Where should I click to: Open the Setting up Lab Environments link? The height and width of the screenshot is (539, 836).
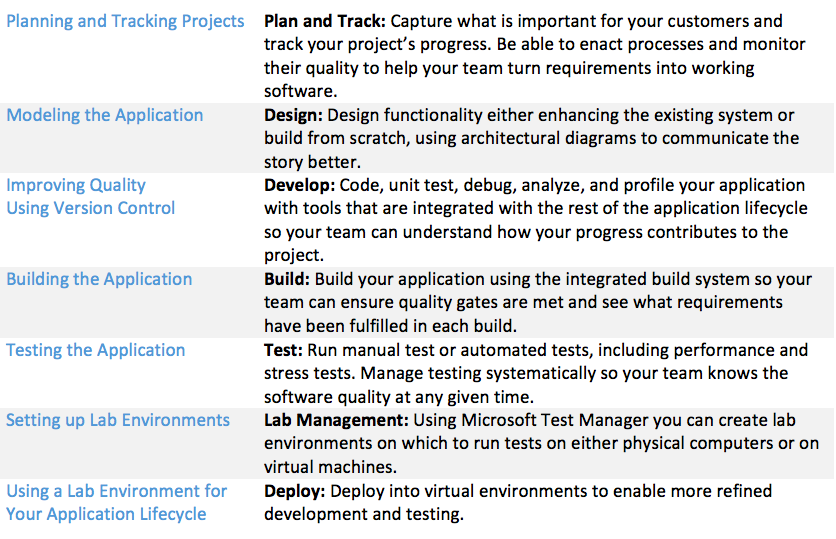click(x=118, y=420)
